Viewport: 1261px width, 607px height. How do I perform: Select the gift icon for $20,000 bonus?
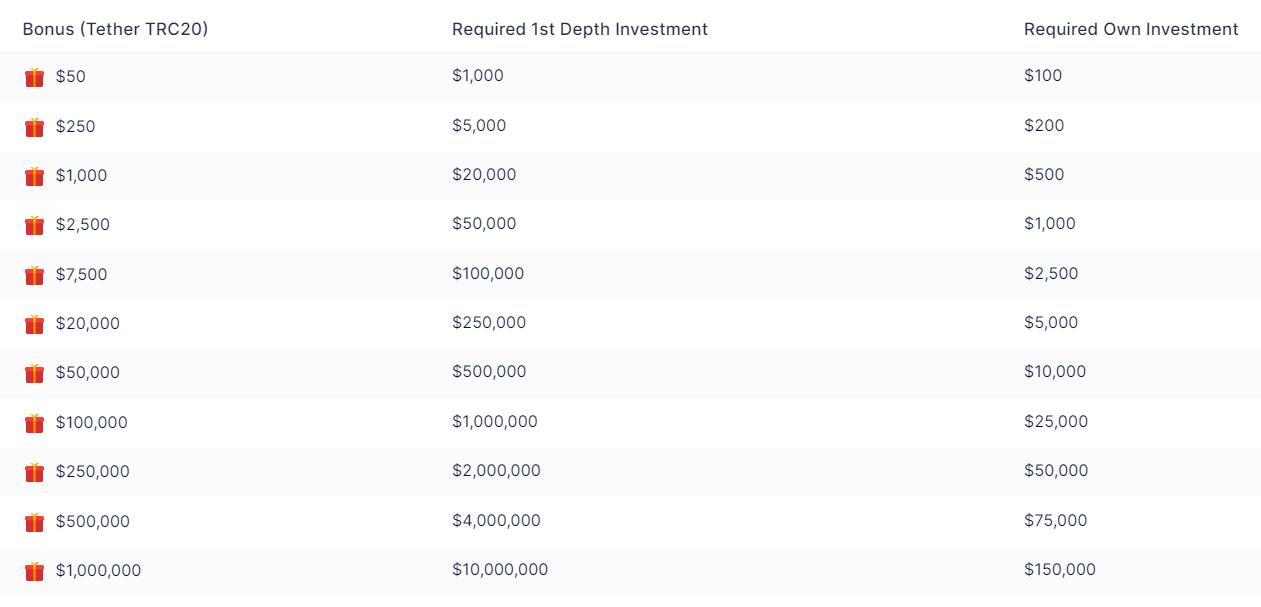[x=35, y=324]
